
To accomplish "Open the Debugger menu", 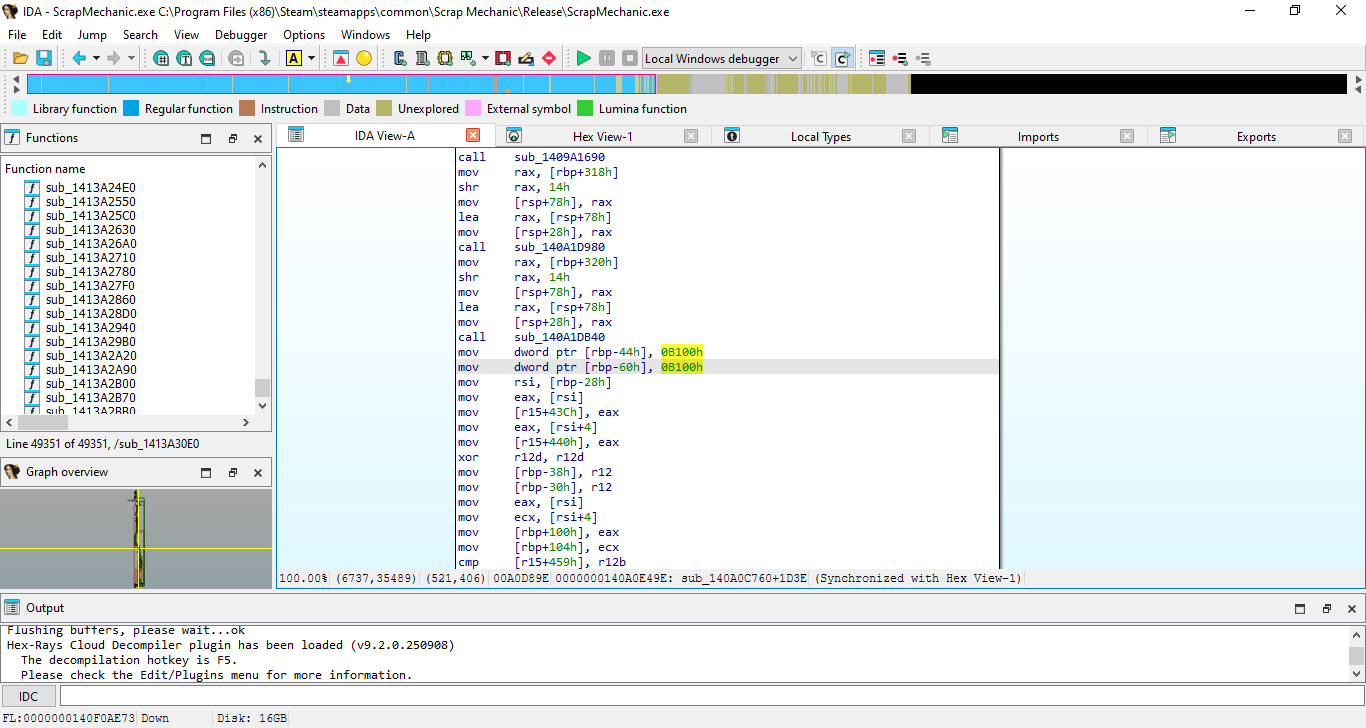I will coord(241,34).
